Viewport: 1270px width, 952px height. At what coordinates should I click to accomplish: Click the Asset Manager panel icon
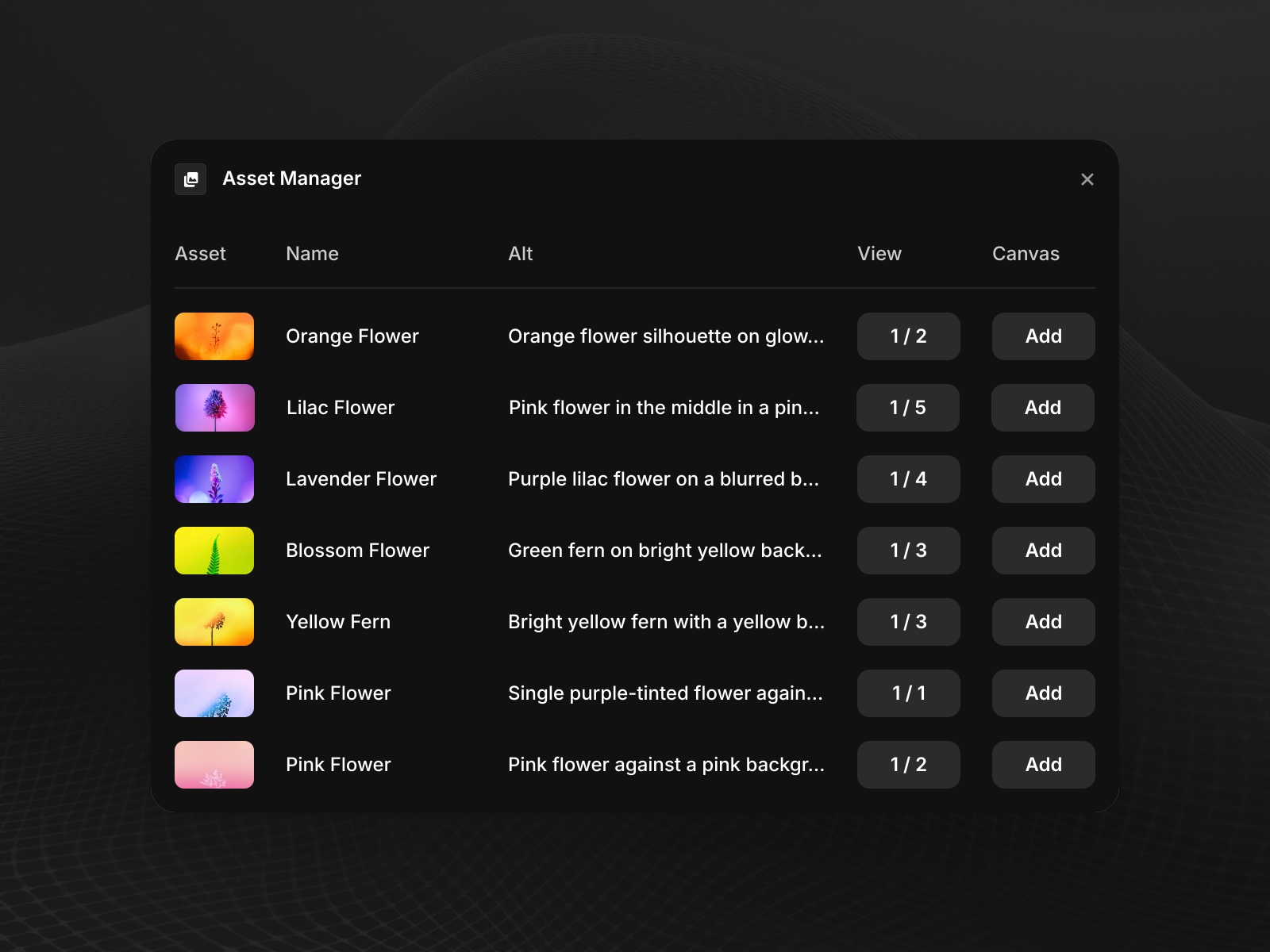(190, 179)
